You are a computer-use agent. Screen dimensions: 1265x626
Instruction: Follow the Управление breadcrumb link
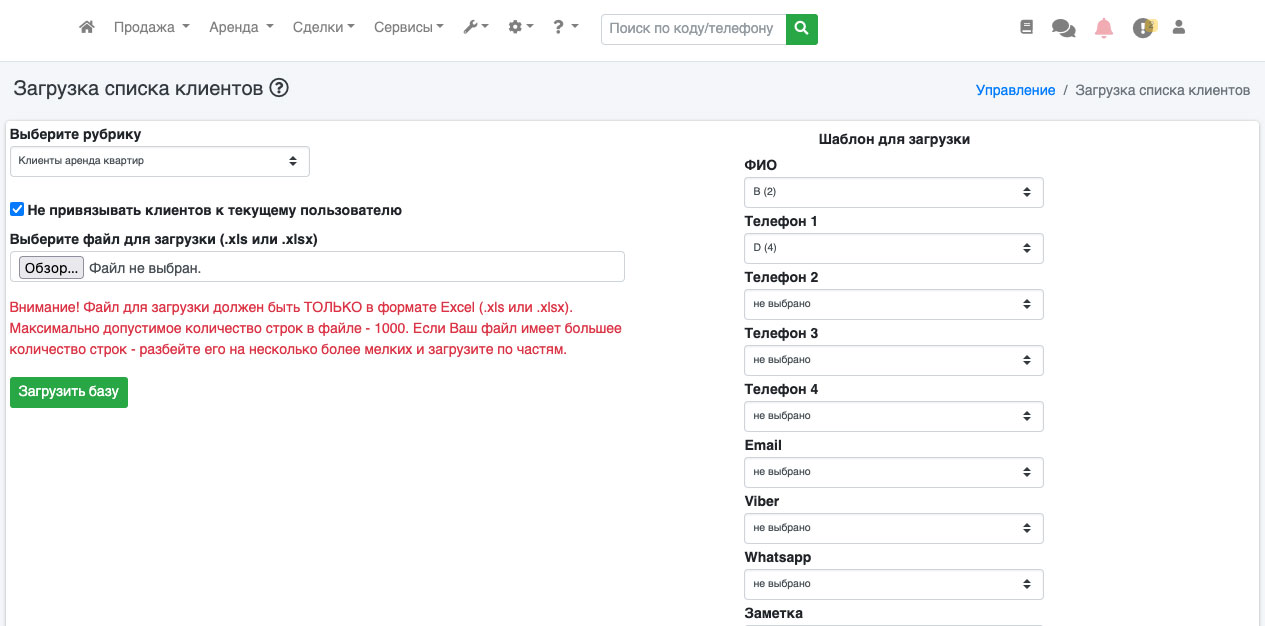[x=1015, y=90]
